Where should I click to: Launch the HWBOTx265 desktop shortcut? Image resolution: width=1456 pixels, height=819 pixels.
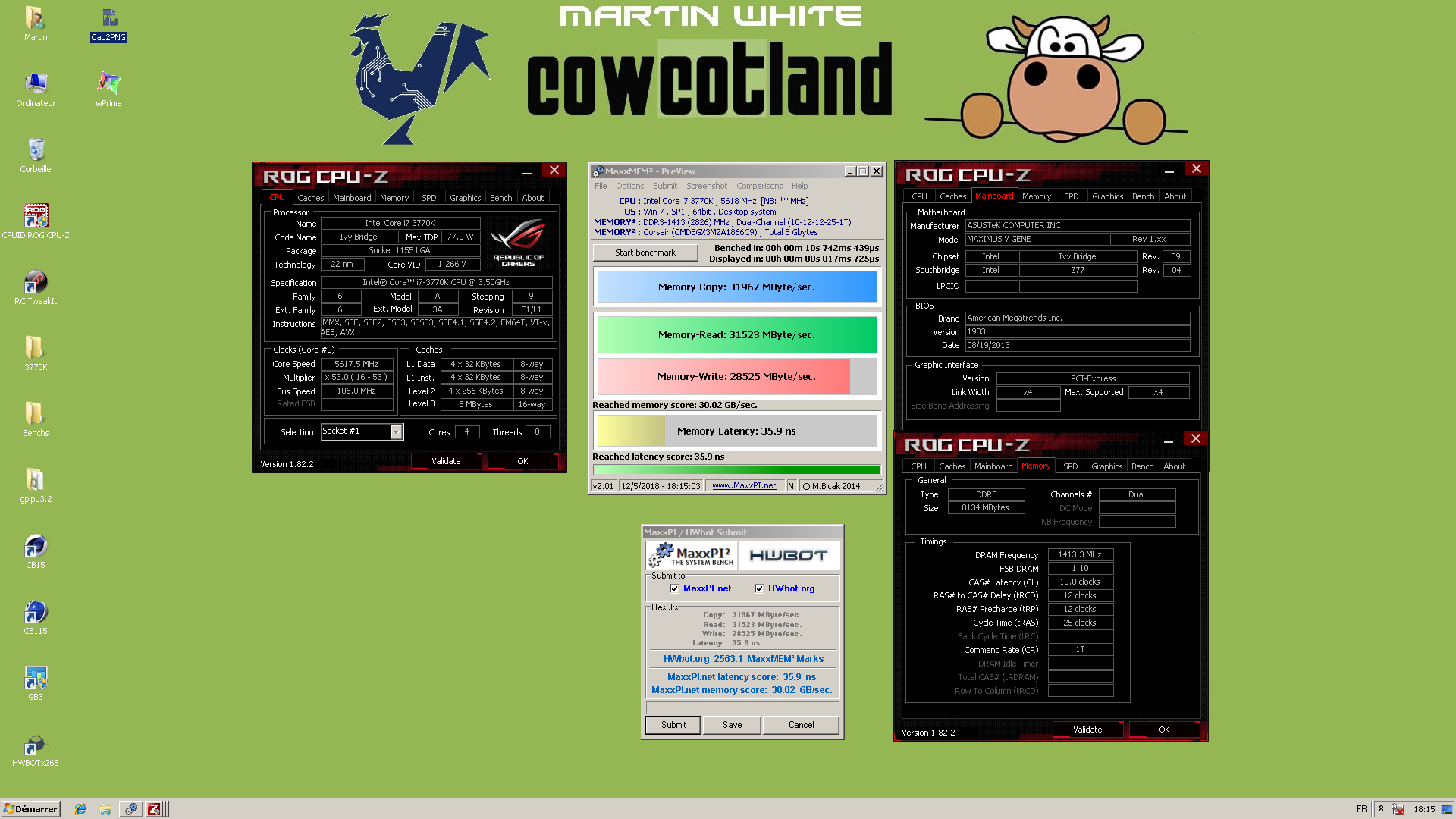point(36,749)
